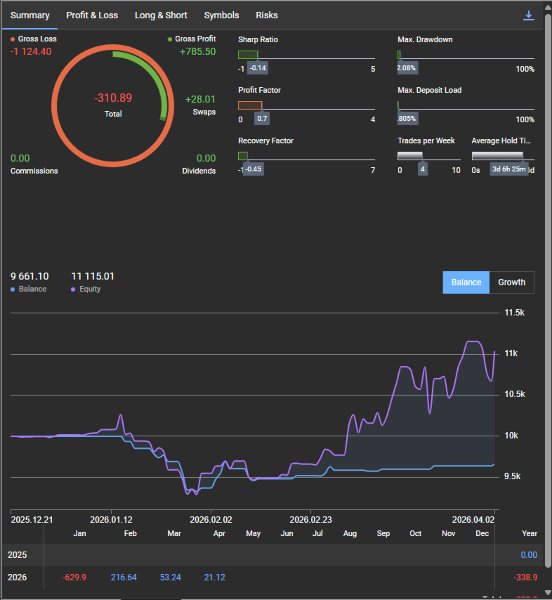The height and width of the screenshot is (600, 552).
Task: Click the 2026.02.02 date marker on chart axis
Action: [x=211, y=520]
